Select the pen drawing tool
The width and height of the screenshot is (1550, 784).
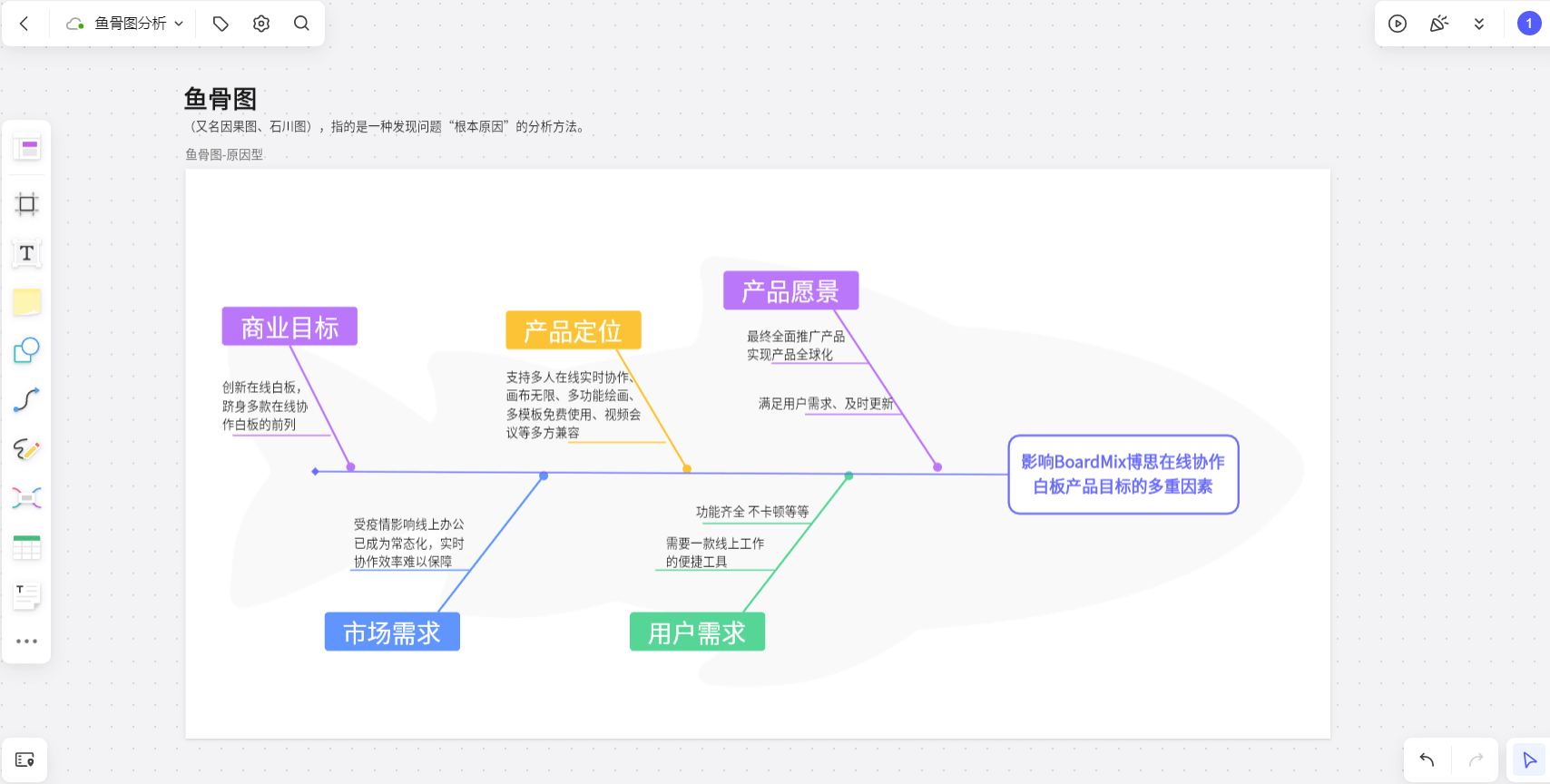27,449
